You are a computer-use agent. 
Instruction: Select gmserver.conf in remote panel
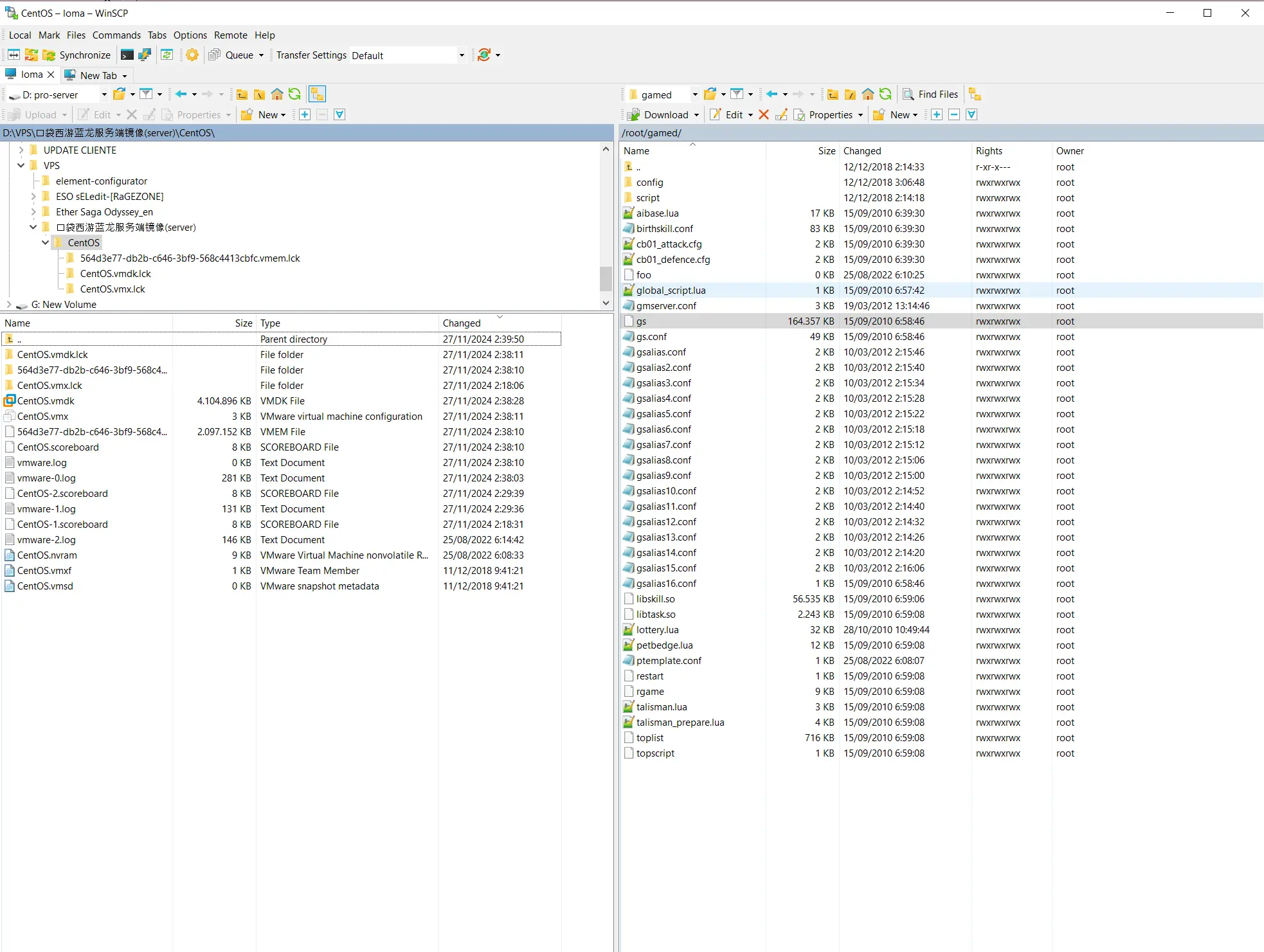[x=666, y=306]
